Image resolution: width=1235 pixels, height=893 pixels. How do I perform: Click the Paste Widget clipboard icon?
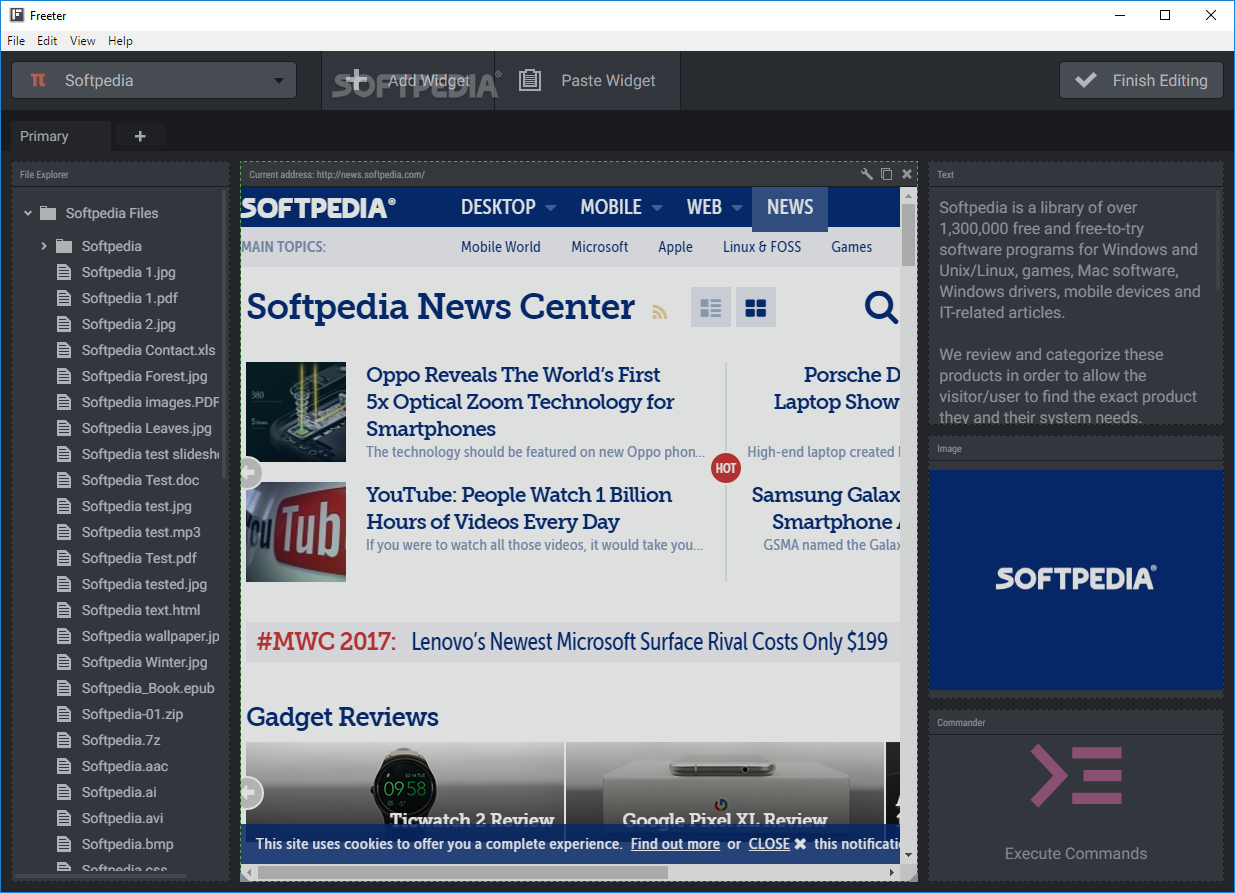tap(530, 81)
